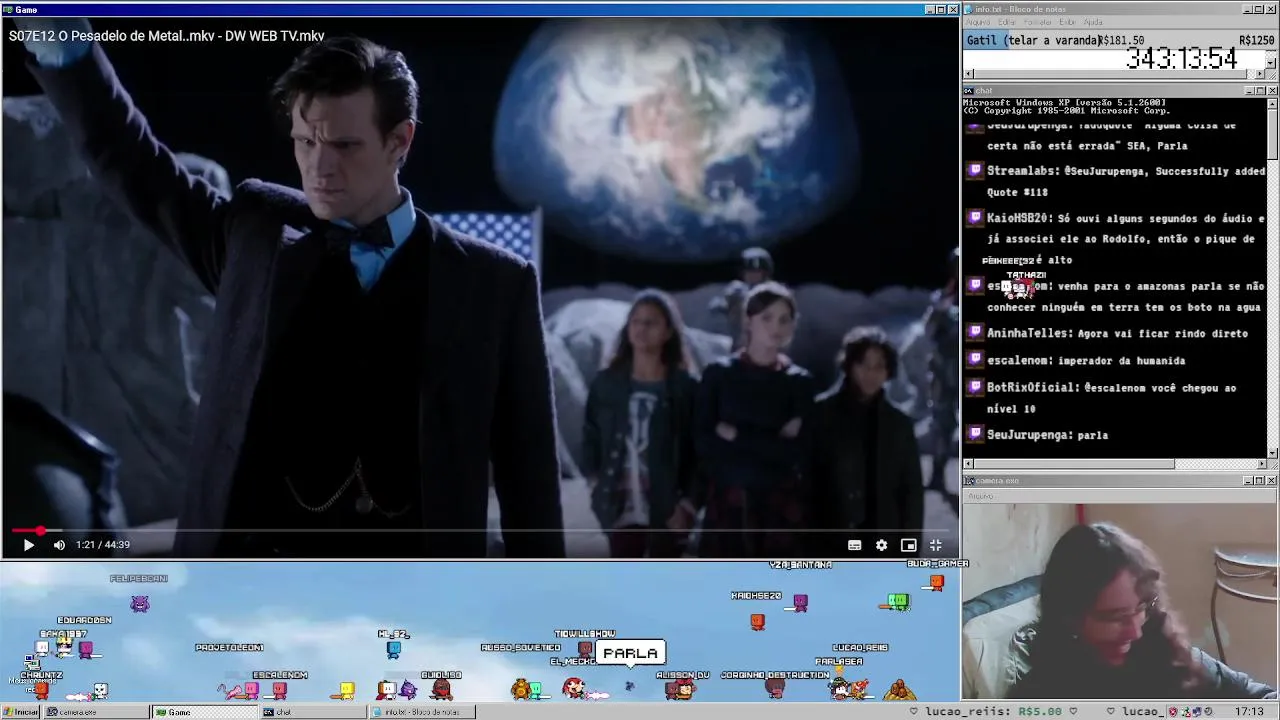Click the Game window title icon
This screenshot has width=1280, height=720.
(x=8, y=9)
